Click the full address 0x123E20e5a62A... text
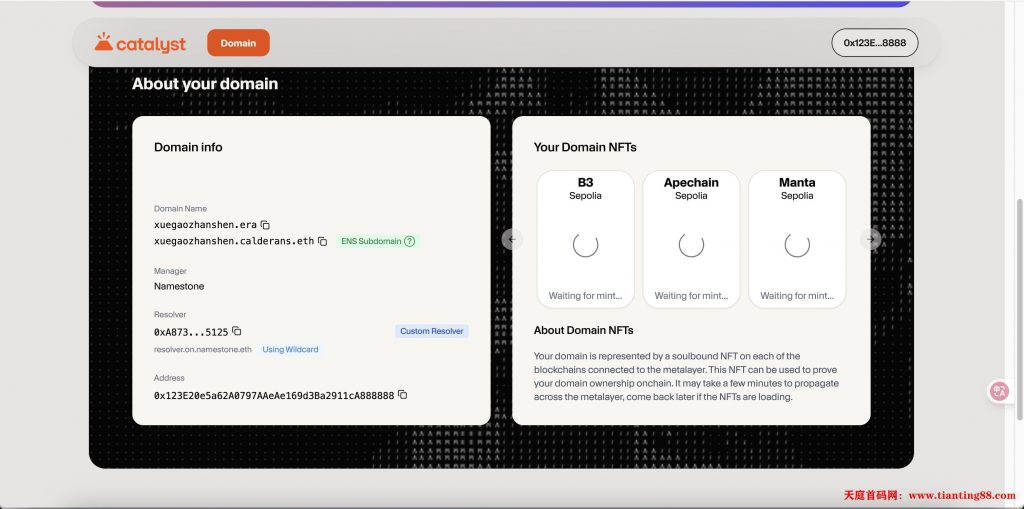The width and height of the screenshot is (1024, 509). click(x=274, y=395)
